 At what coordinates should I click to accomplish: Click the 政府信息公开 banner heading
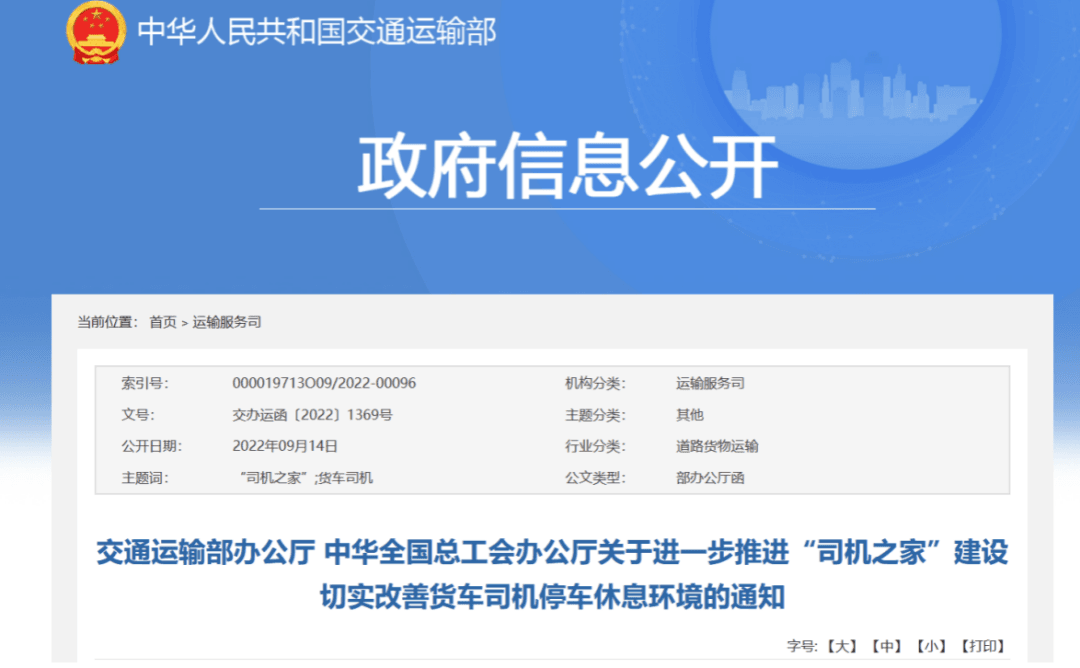pyautogui.click(x=567, y=166)
